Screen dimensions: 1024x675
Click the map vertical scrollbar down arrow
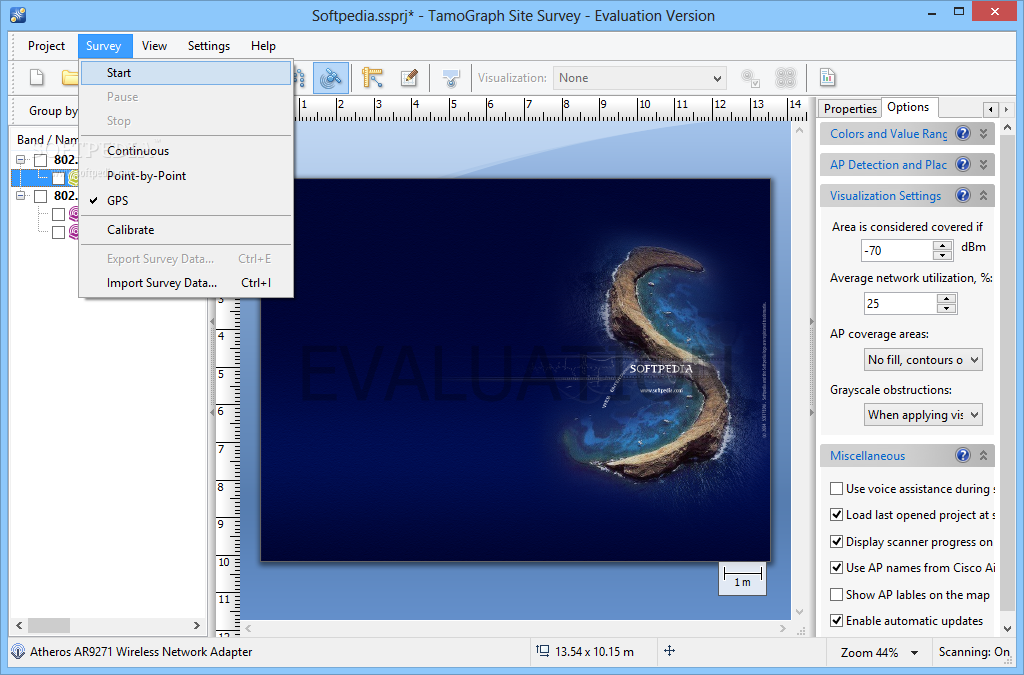(x=799, y=612)
